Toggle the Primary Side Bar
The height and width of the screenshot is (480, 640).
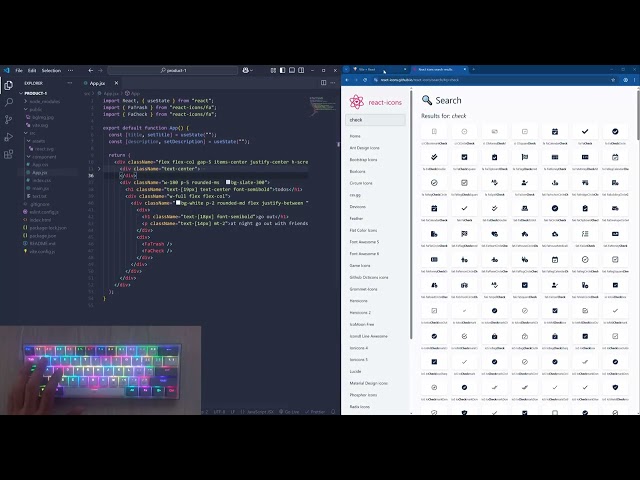pos(282,71)
